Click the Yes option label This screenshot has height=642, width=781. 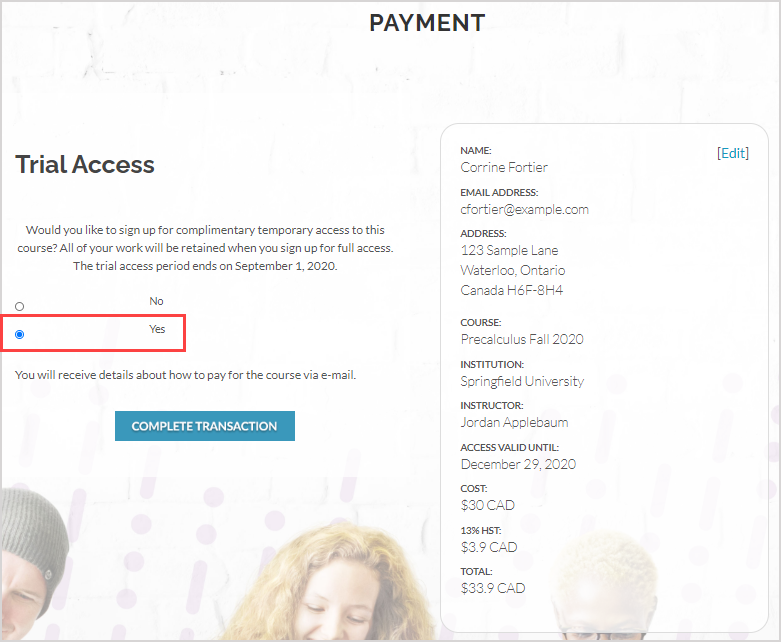(x=157, y=329)
